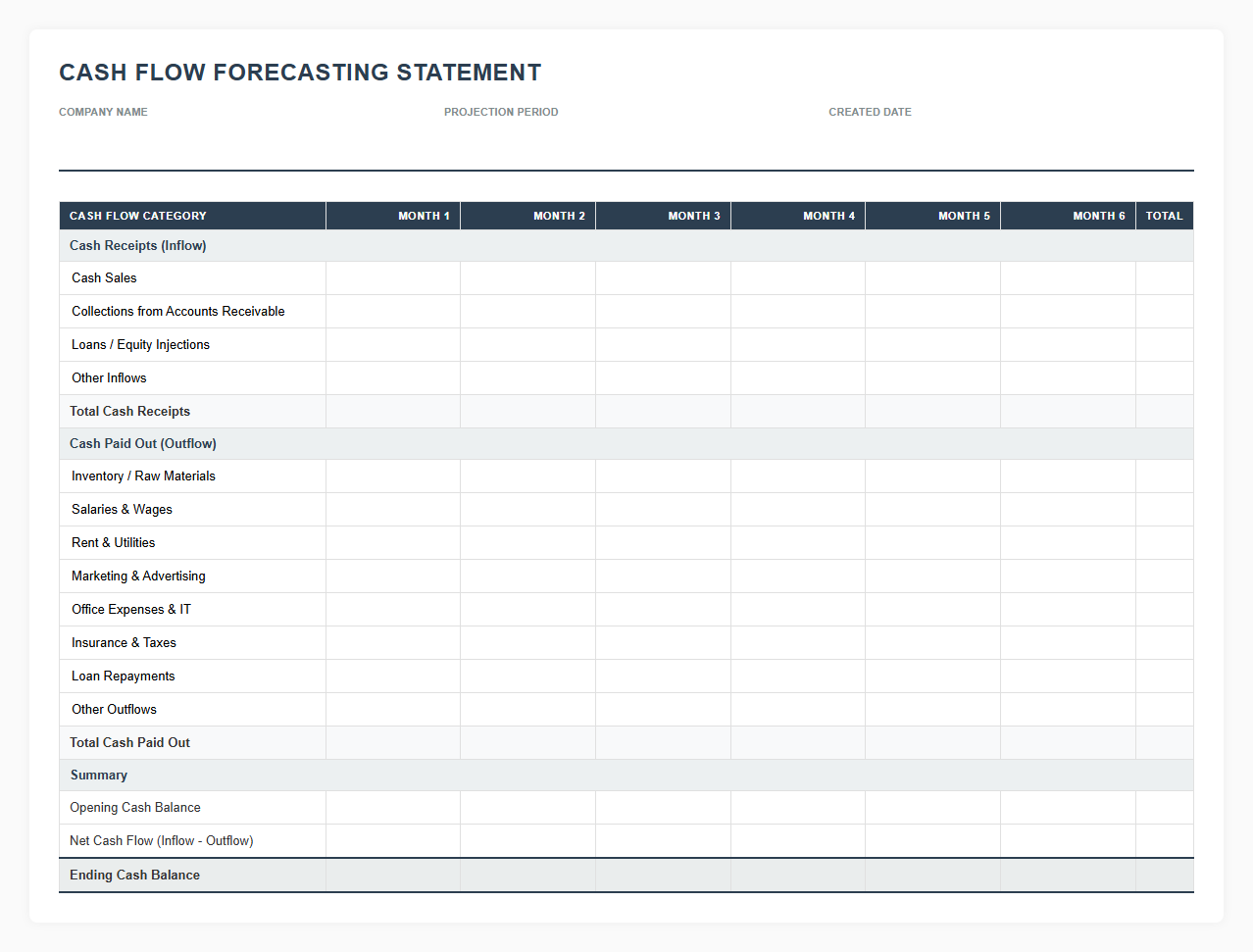This screenshot has height=952, width=1253.
Task: Select the Cash Receipts (Inflow) section row
Action: [x=626, y=246]
